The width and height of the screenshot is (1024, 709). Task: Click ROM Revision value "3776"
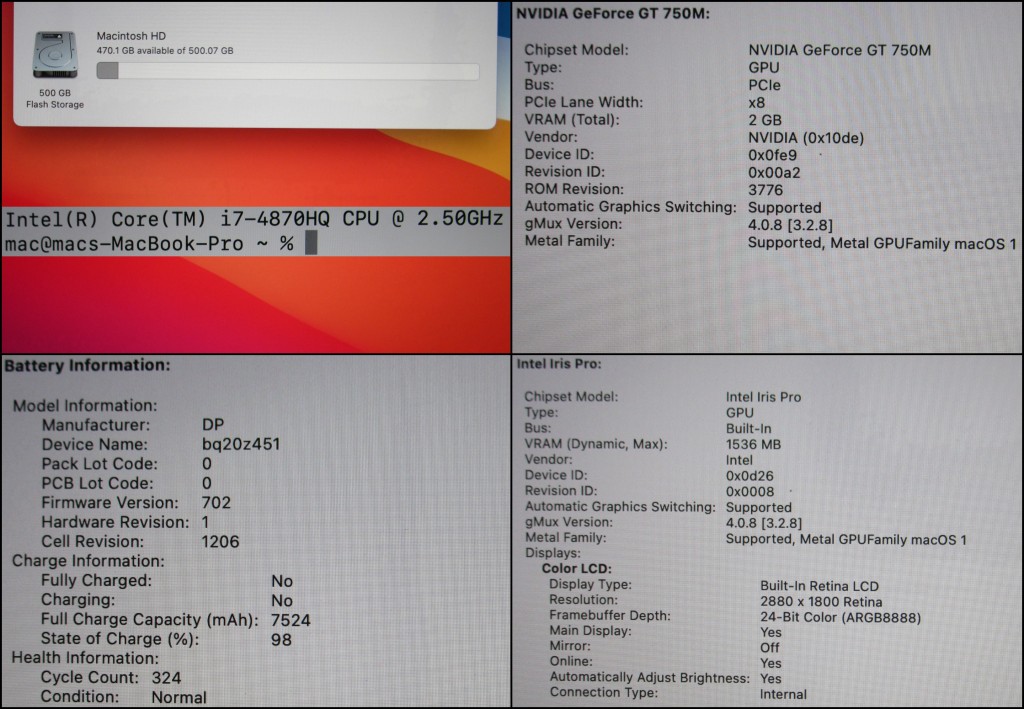coord(765,190)
